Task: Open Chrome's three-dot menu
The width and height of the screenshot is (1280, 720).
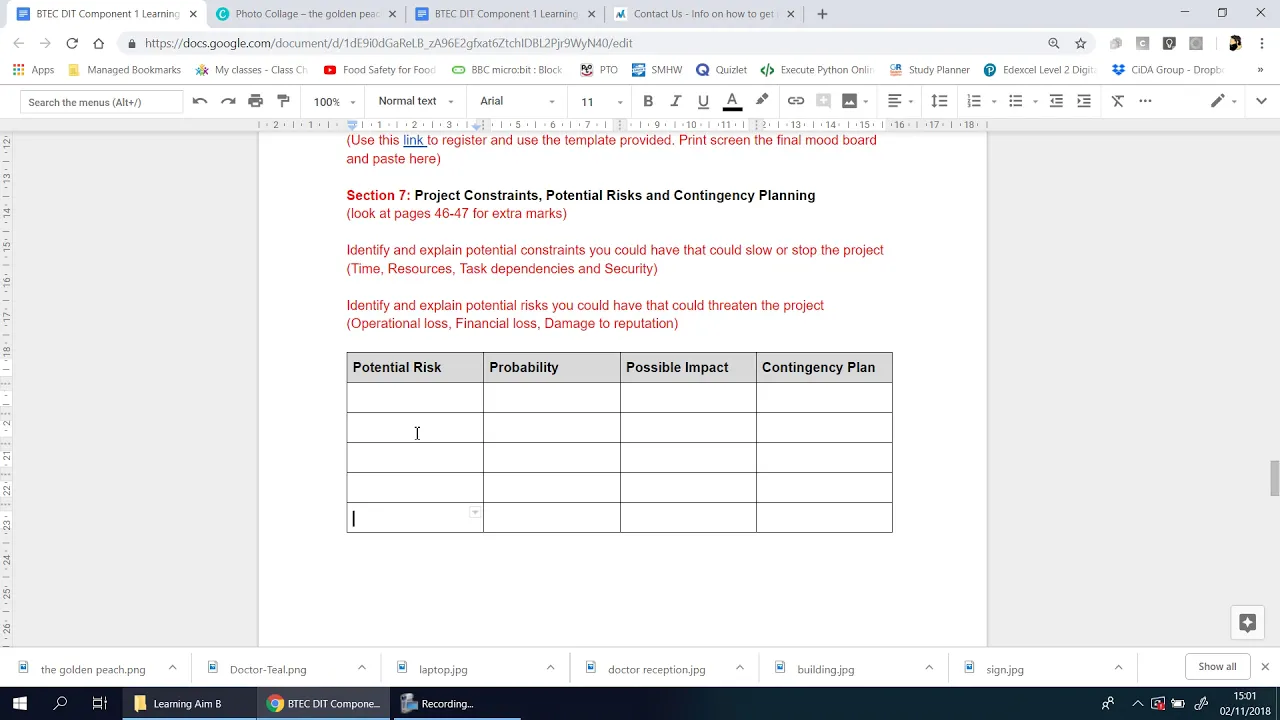Action: click(x=1262, y=43)
